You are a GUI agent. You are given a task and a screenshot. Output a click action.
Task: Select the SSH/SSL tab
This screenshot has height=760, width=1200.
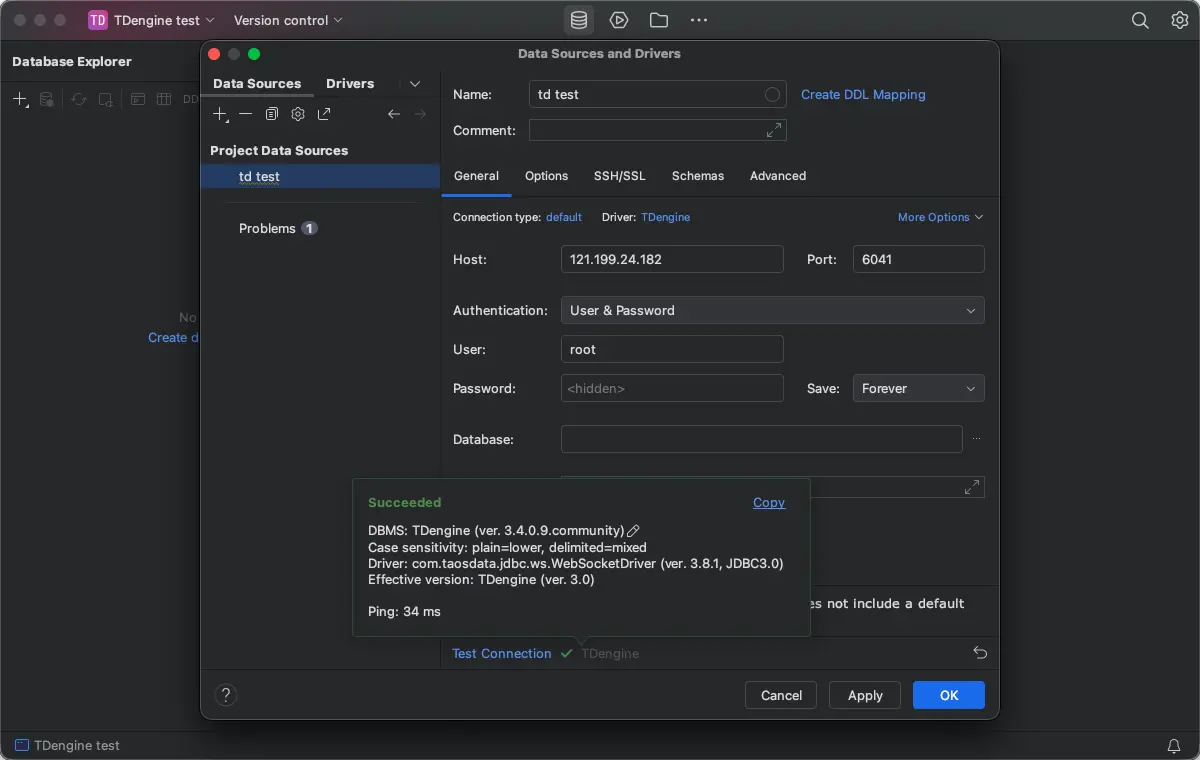(620, 176)
